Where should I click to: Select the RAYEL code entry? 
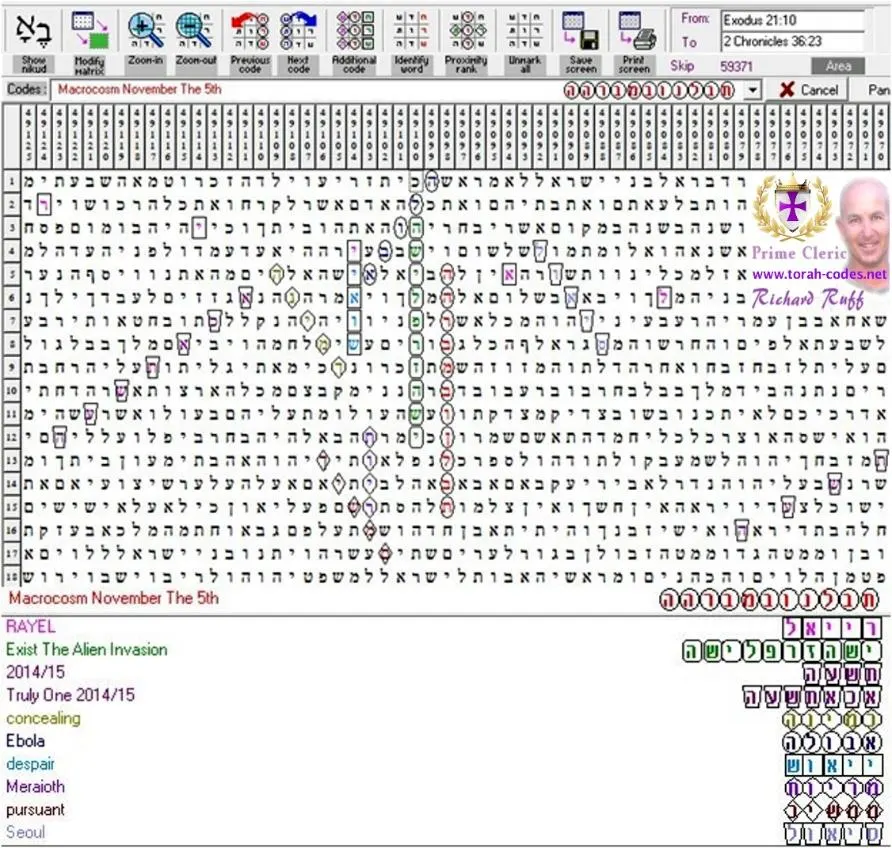pyautogui.click(x=31, y=627)
